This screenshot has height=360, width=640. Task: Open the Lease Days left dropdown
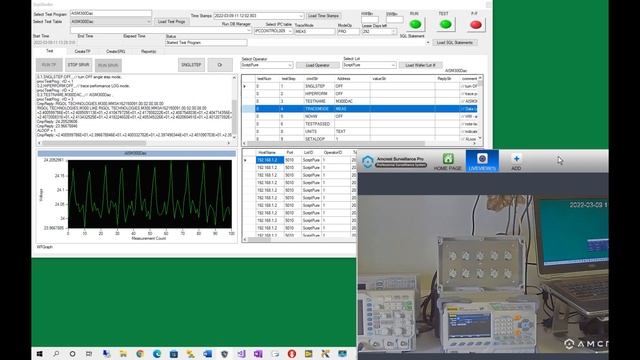click(379, 31)
